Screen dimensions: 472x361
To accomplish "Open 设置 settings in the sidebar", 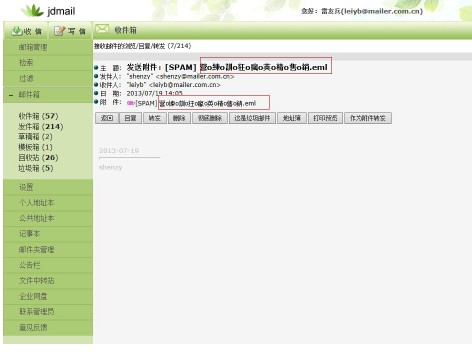I will coord(26,187).
